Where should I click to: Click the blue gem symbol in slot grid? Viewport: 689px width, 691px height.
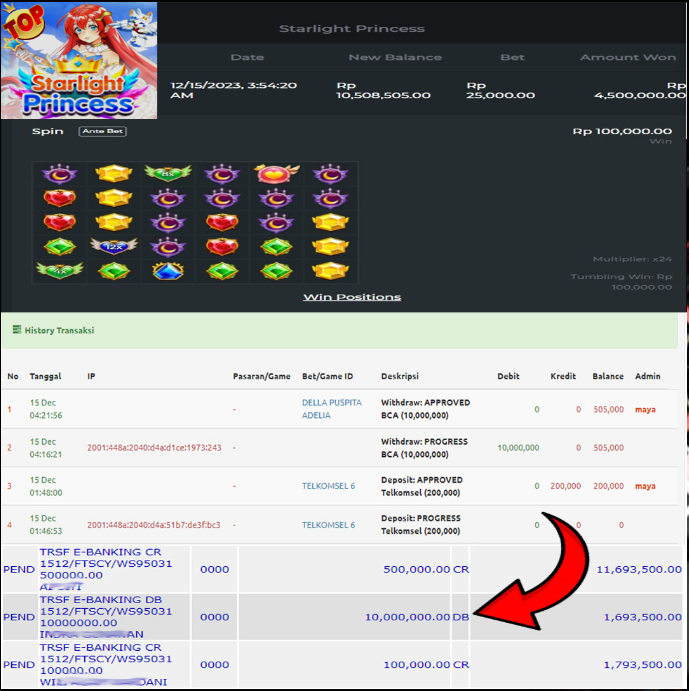coord(168,271)
